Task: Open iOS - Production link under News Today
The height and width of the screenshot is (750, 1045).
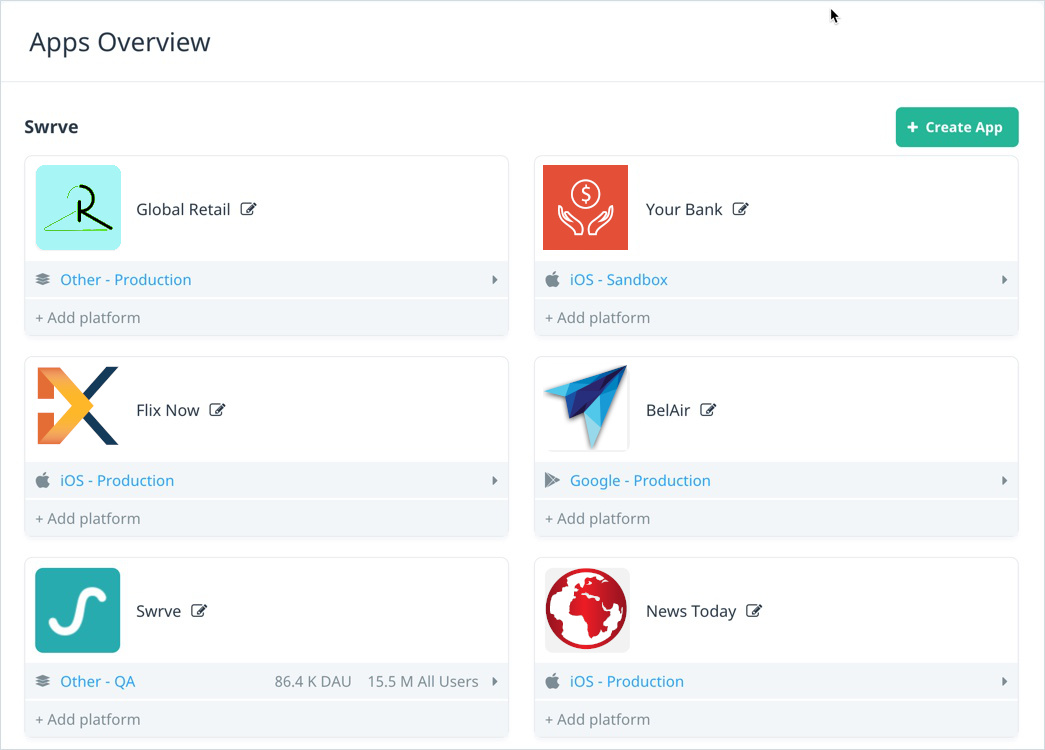Action: (x=626, y=681)
